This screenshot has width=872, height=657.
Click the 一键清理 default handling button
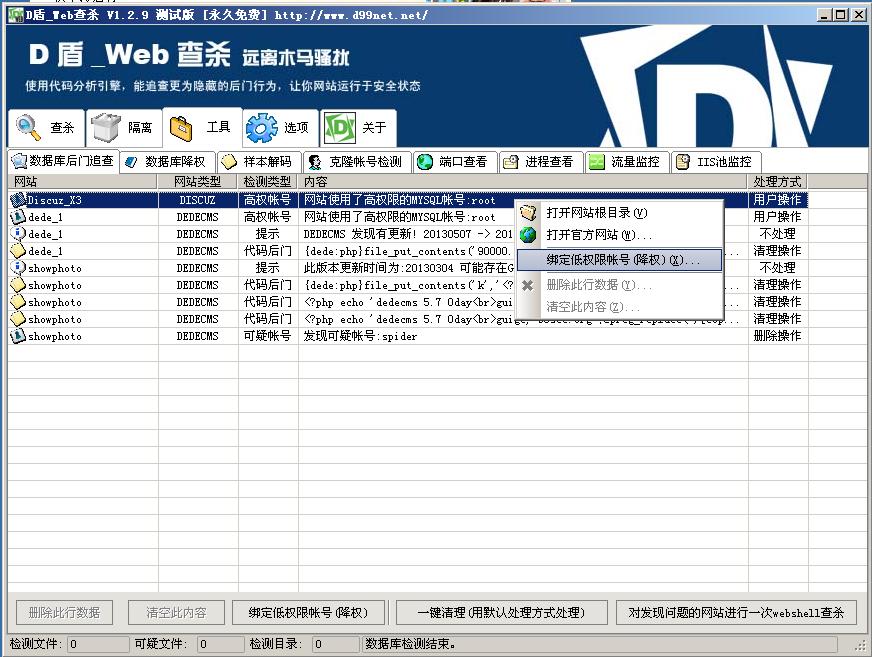tap(501, 612)
